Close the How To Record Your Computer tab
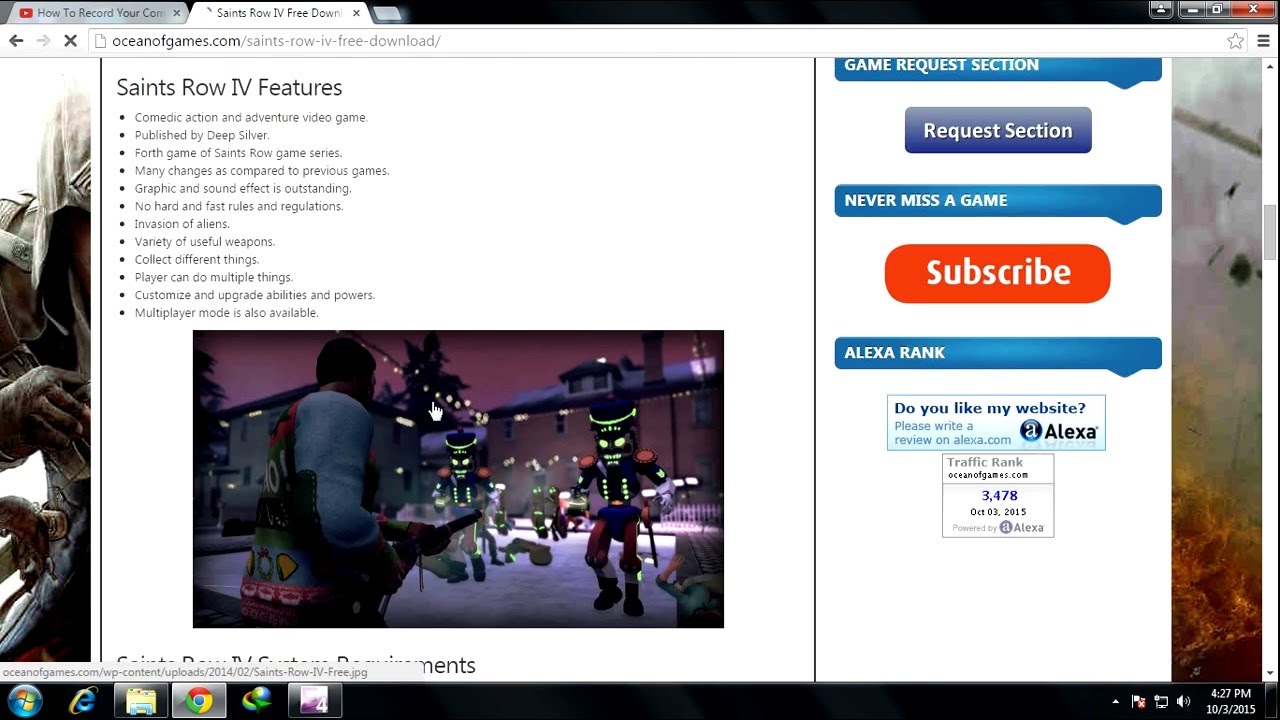This screenshot has width=1280, height=720. pyautogui.click(x=177, y=13)
